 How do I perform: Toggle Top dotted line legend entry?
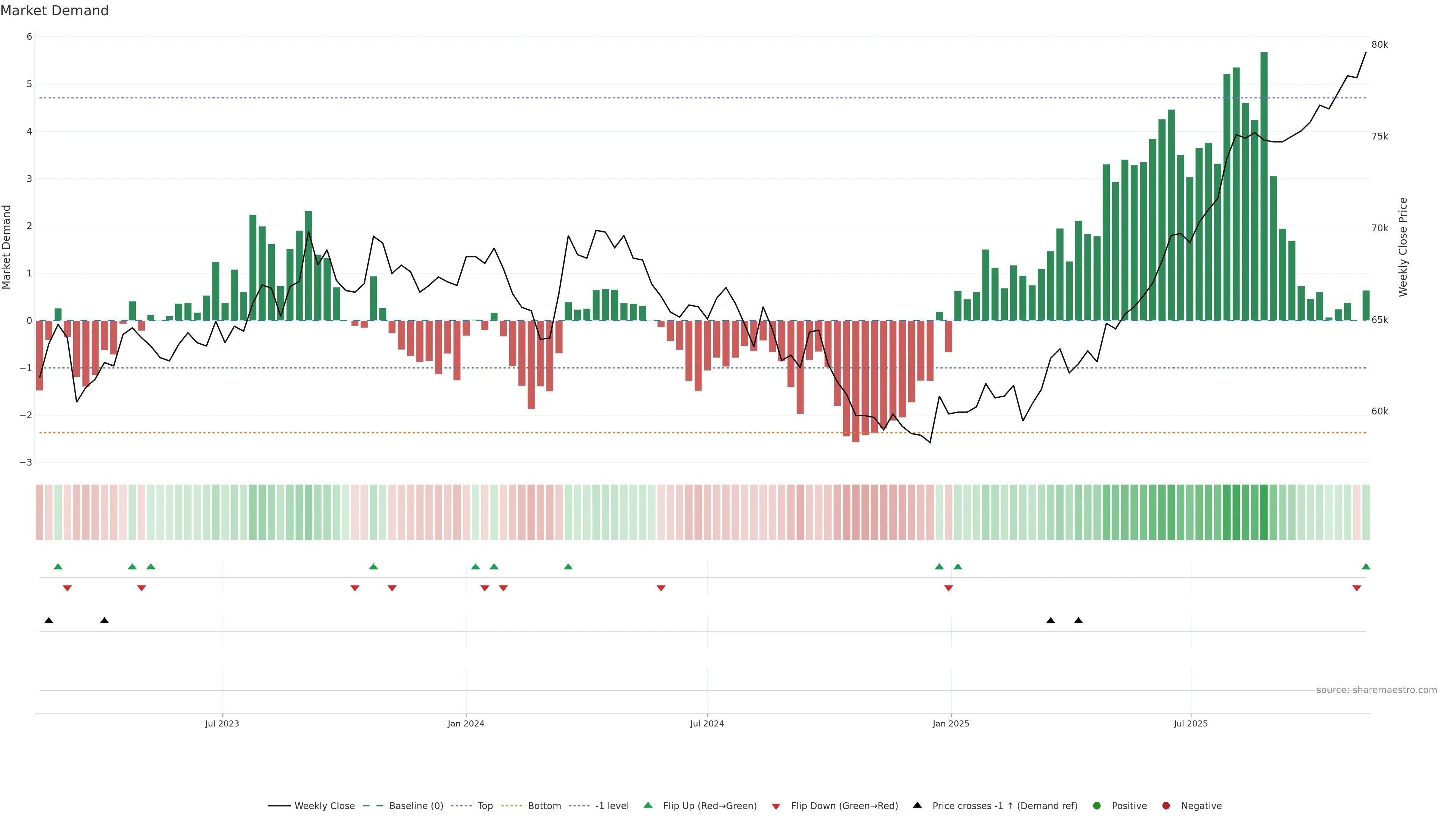point(485,805)
